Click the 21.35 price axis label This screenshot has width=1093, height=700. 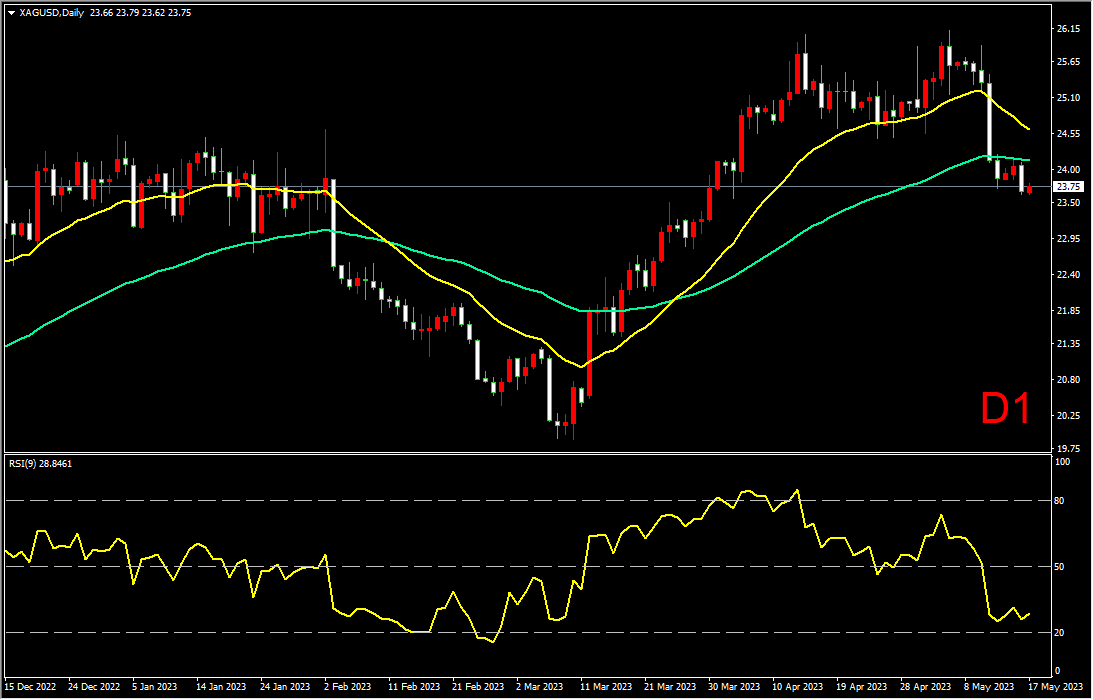pos(1069,344)
